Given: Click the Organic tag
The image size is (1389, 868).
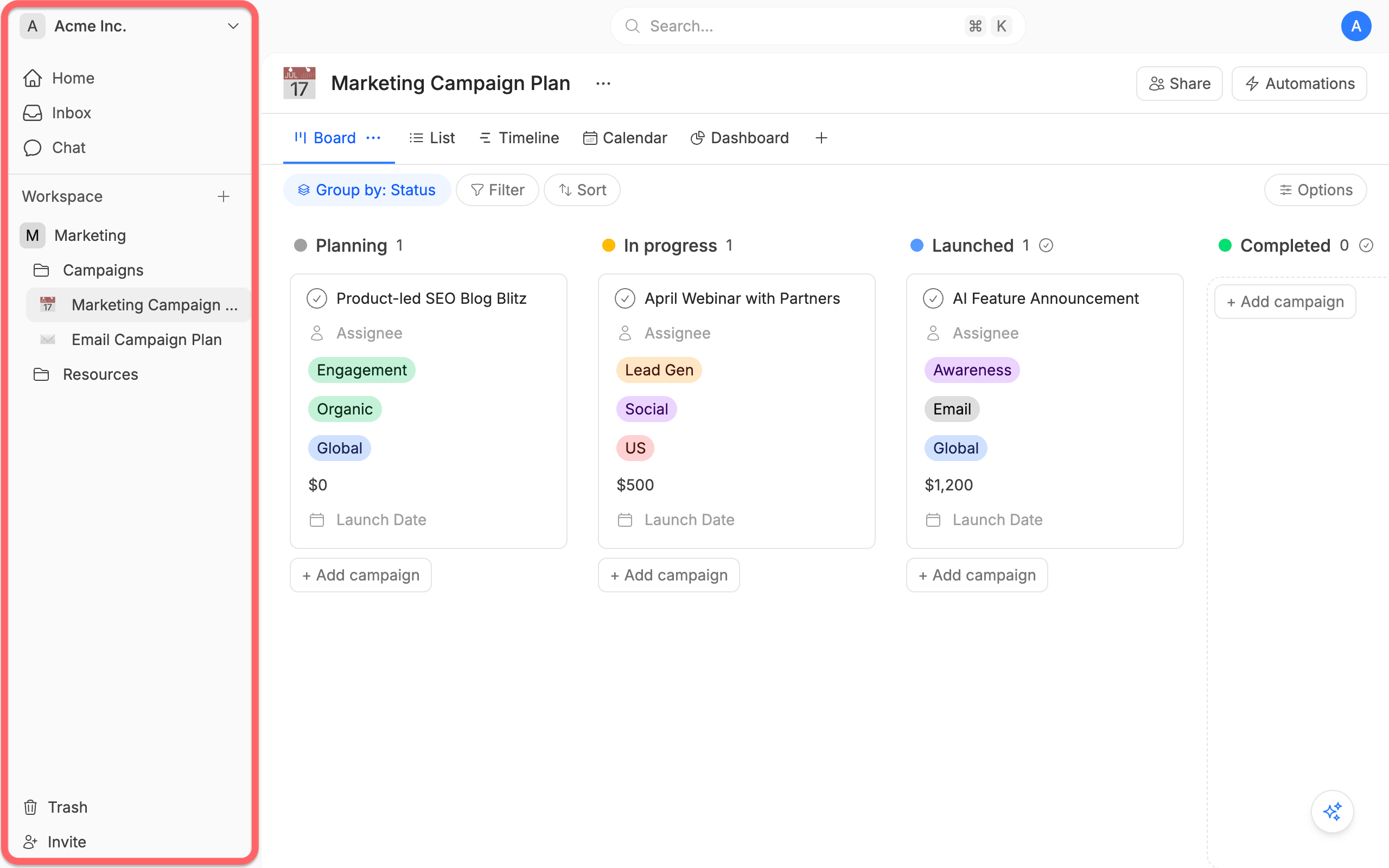Looking at the screenshot, I should tap(345, 409).
